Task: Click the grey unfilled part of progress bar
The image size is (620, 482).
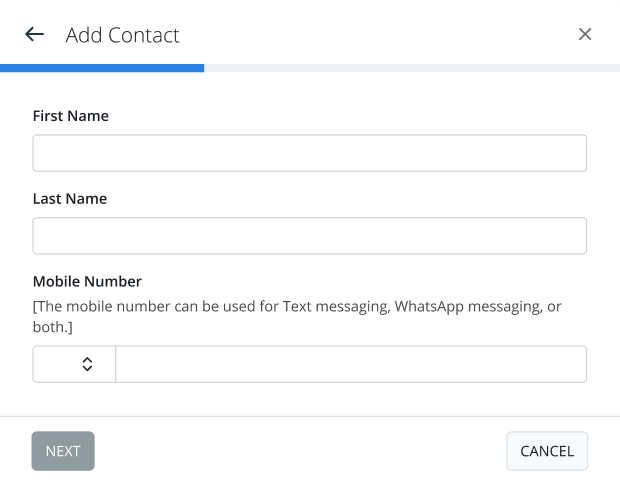Action: (411, 68)
